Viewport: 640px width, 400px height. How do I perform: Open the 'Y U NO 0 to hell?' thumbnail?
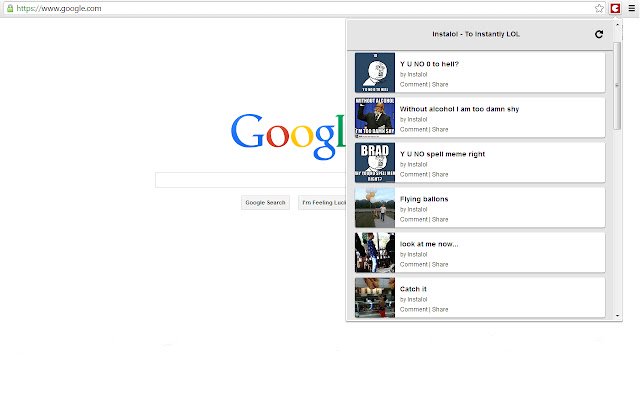tap(375, 73)
